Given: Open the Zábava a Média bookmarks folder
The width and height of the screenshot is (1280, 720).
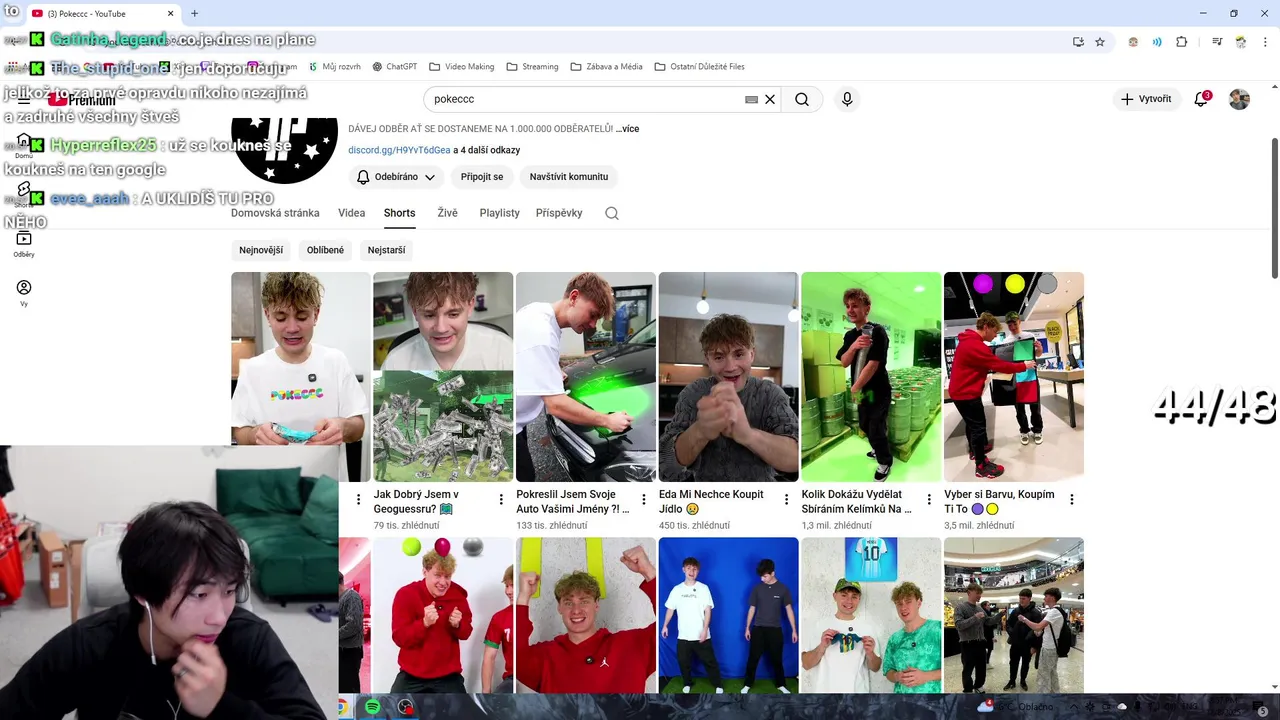Looking at the screenshot, I should click(606, 67).
